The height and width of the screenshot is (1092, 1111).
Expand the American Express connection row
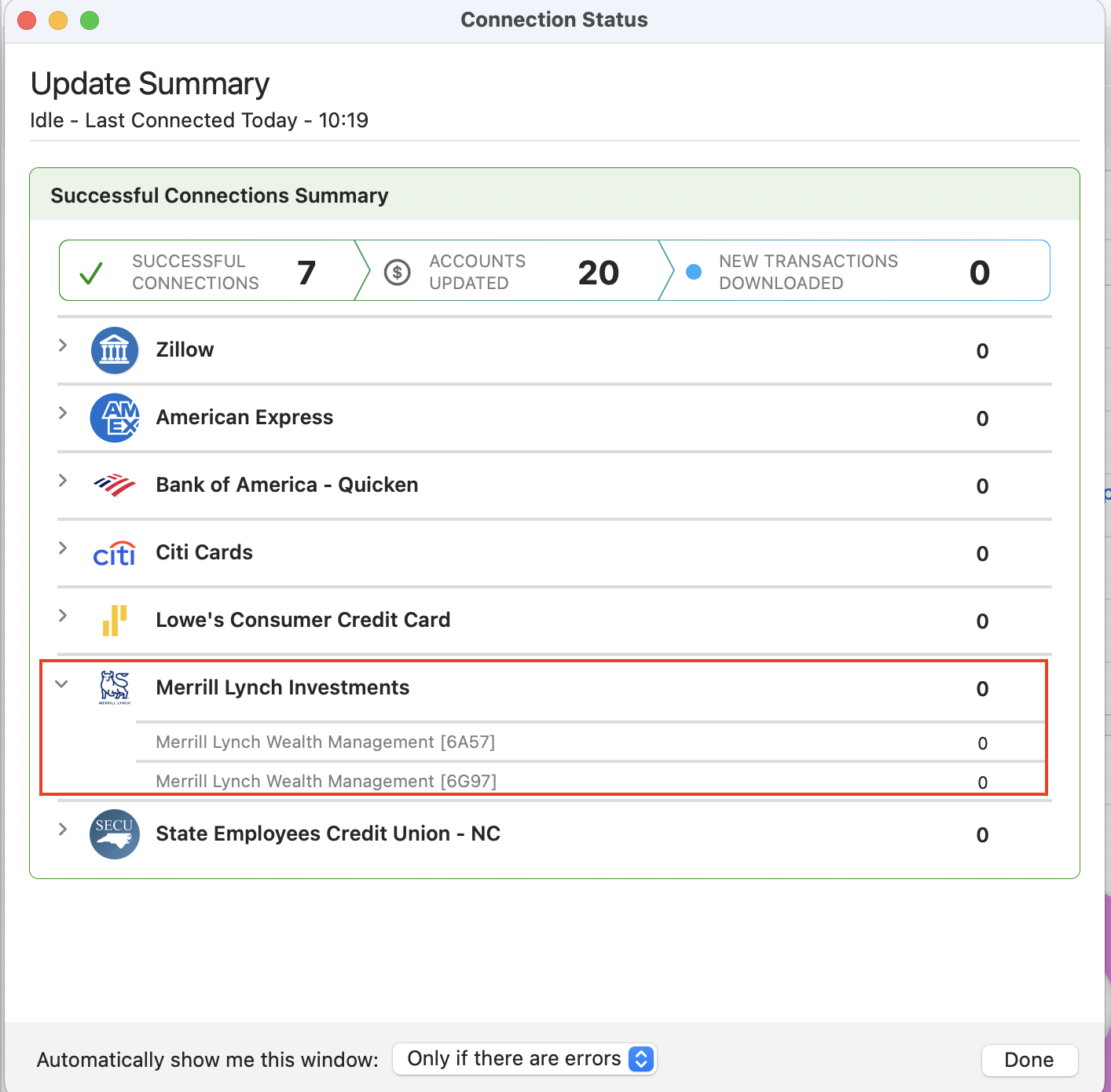[x=63, y=413]
